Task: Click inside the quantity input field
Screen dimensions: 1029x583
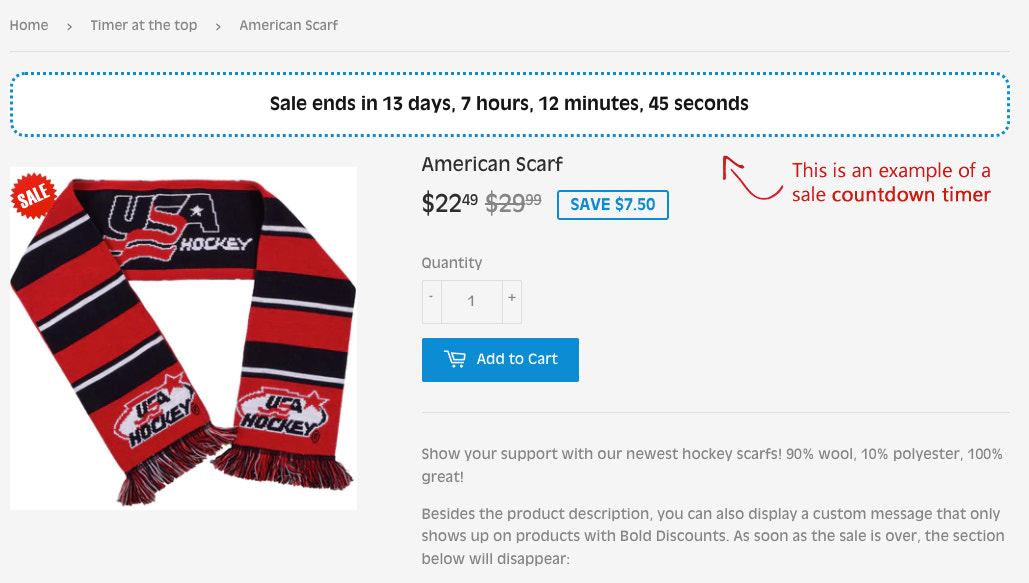Action: (x=471, y=301)
